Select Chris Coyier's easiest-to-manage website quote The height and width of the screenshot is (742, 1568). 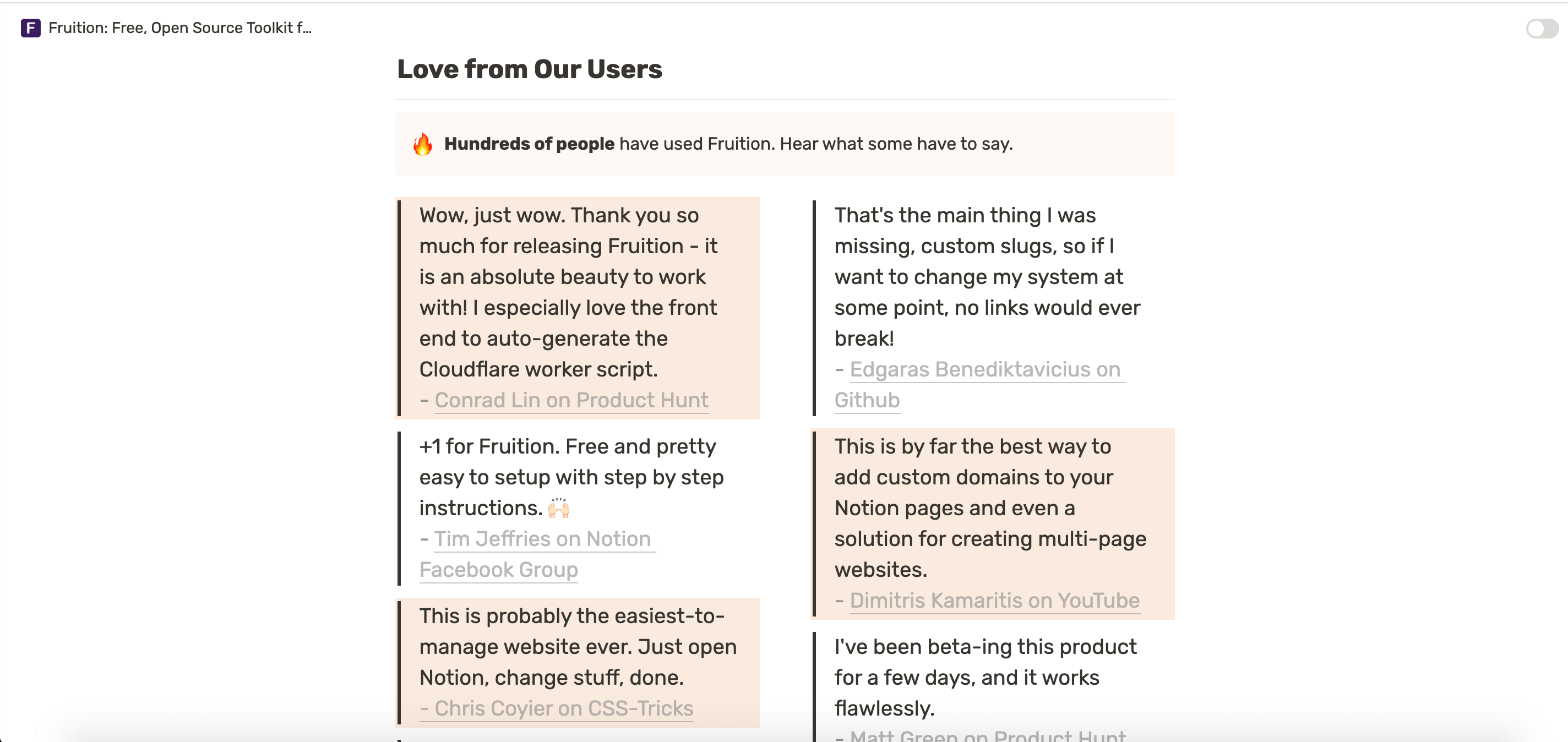578,646
